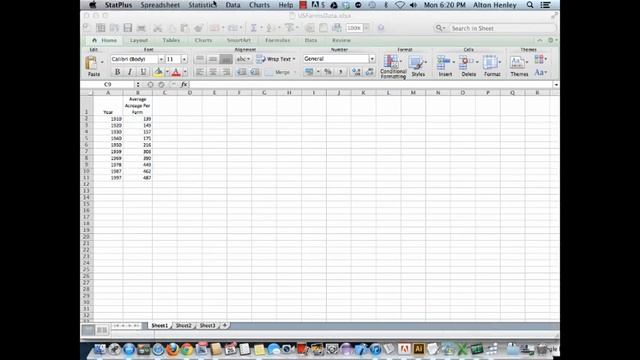Switch to the SmartArt ribbon tab

tap(239, 40)
